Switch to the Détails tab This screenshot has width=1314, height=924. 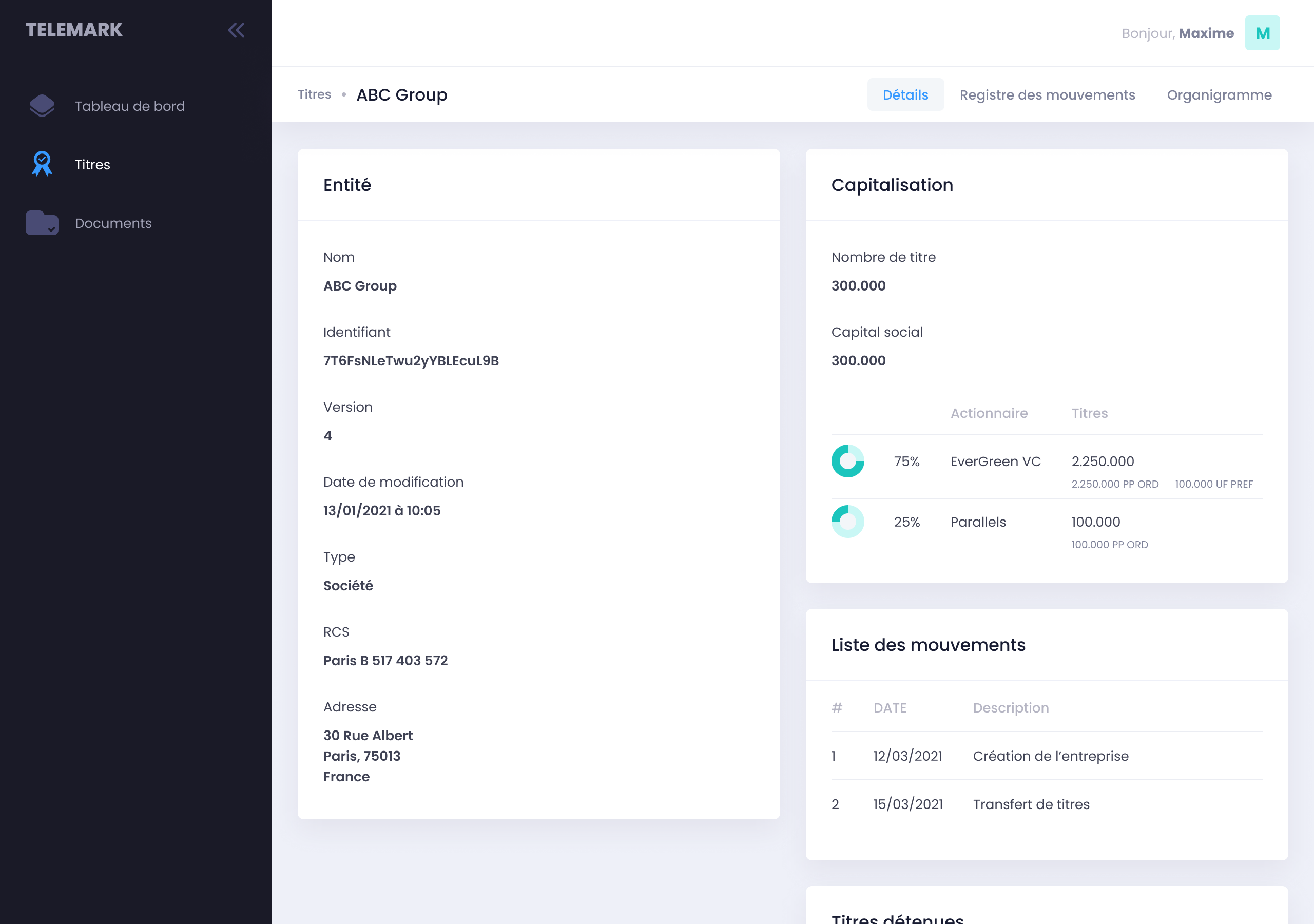(x=905, y=94)
